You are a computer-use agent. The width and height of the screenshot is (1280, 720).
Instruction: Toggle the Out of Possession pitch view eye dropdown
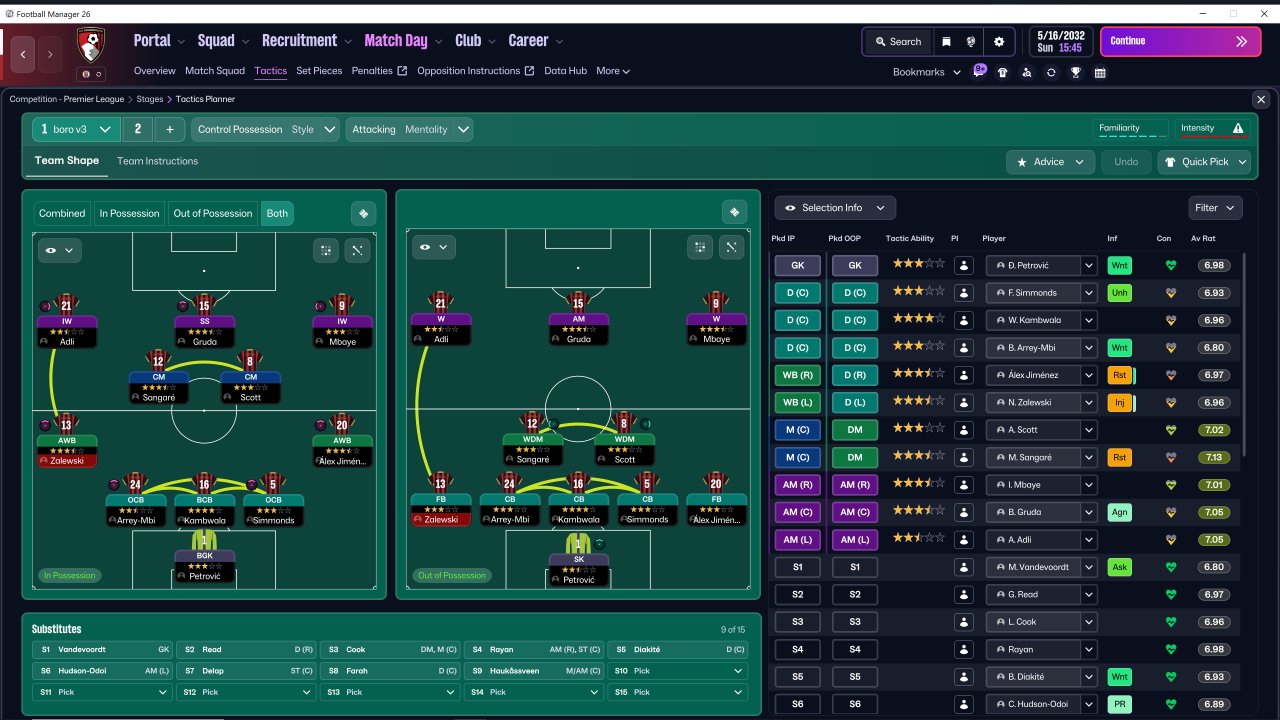click(433, 247)
